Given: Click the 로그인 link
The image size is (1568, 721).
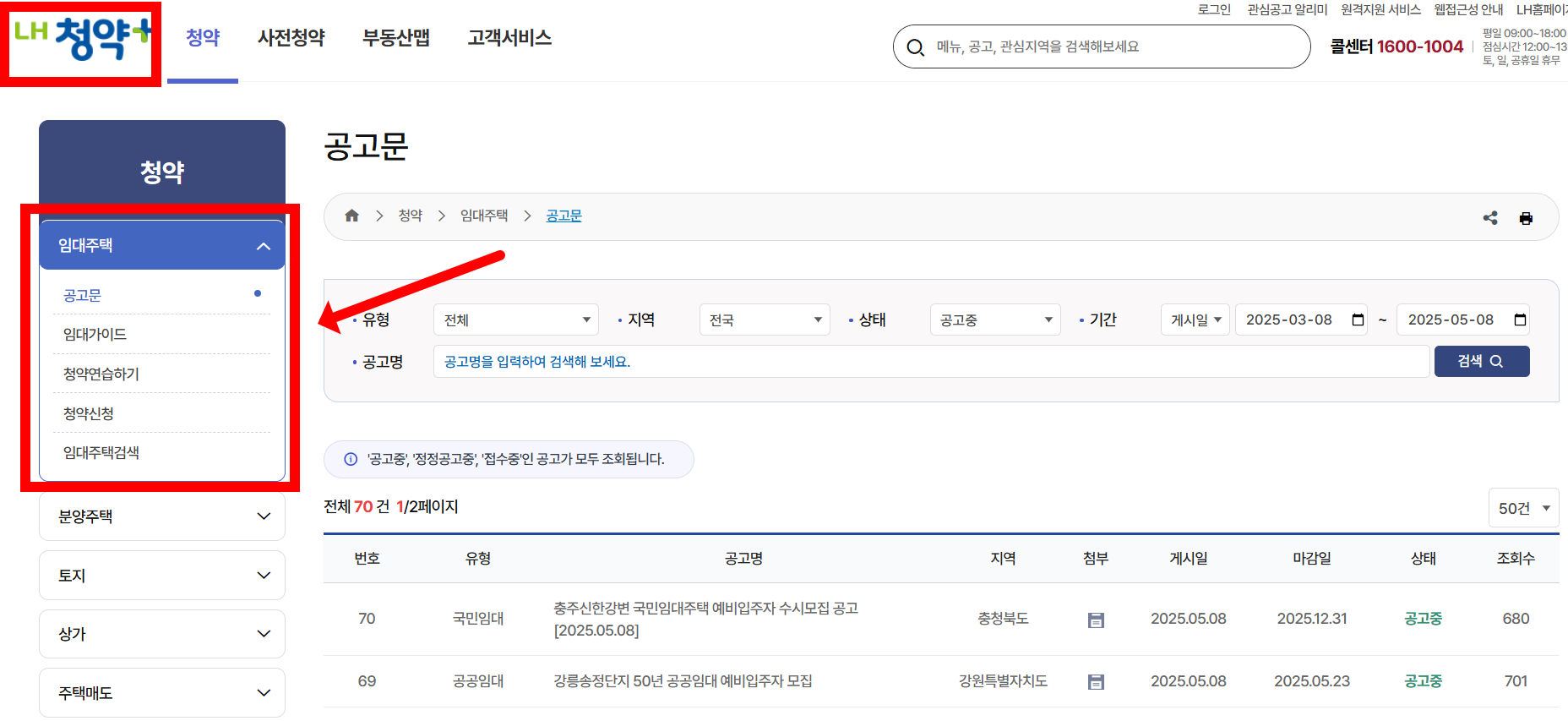Looking at the screenshot, I should [x=1214, y=9].
